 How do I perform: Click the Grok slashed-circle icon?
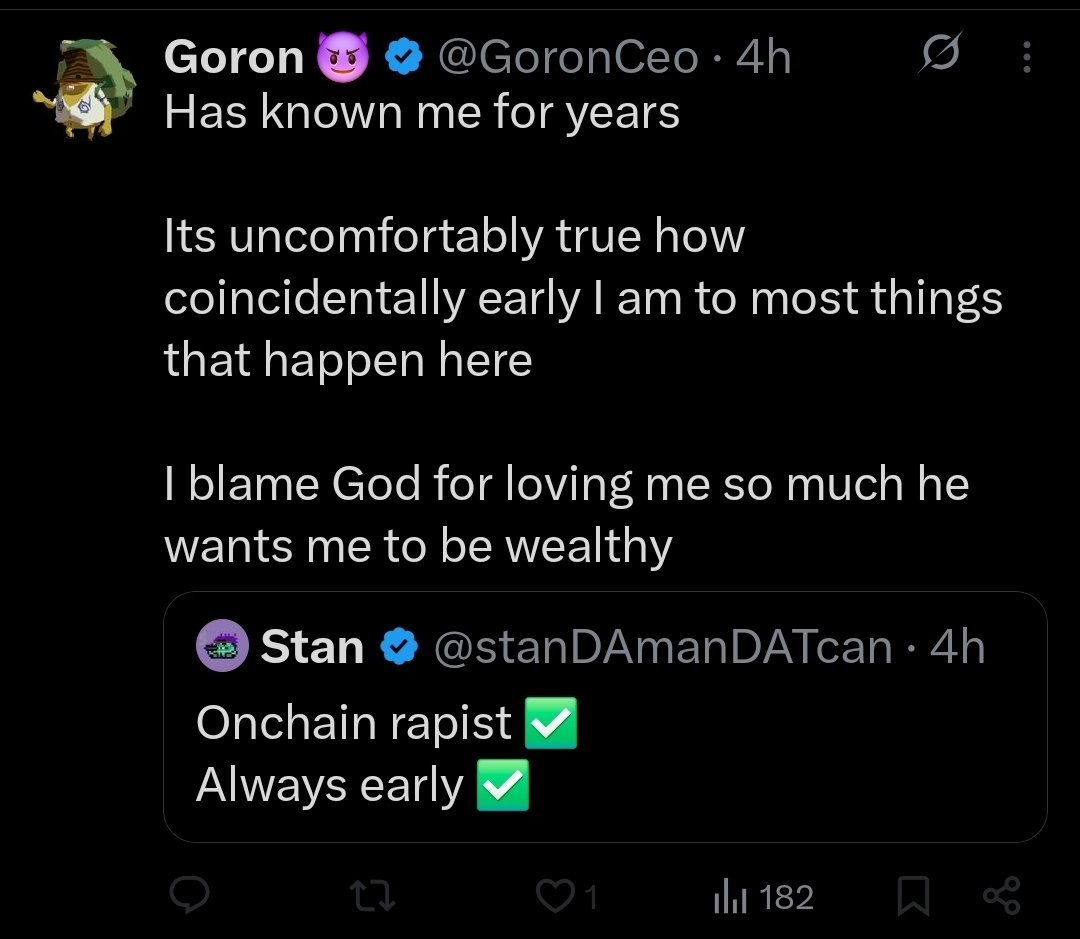click(x=941, y=56)
